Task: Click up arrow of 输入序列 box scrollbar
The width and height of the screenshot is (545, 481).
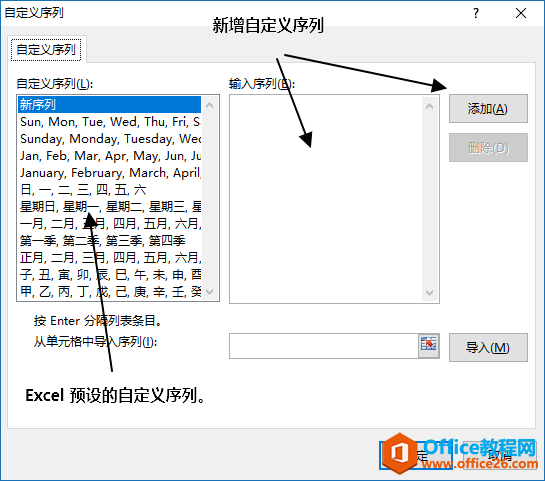Action: coord(430,106)
